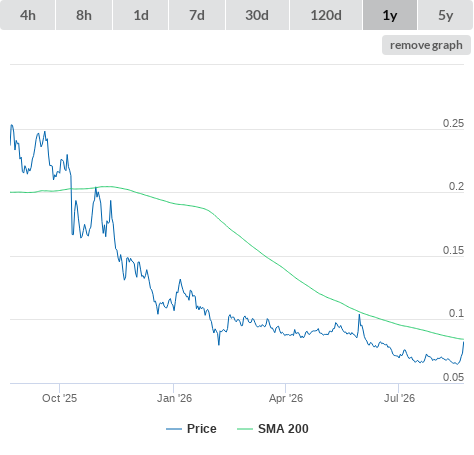Toggle the SMA 200 legend label
Viewport: 474px width, 455px height.
283,429
